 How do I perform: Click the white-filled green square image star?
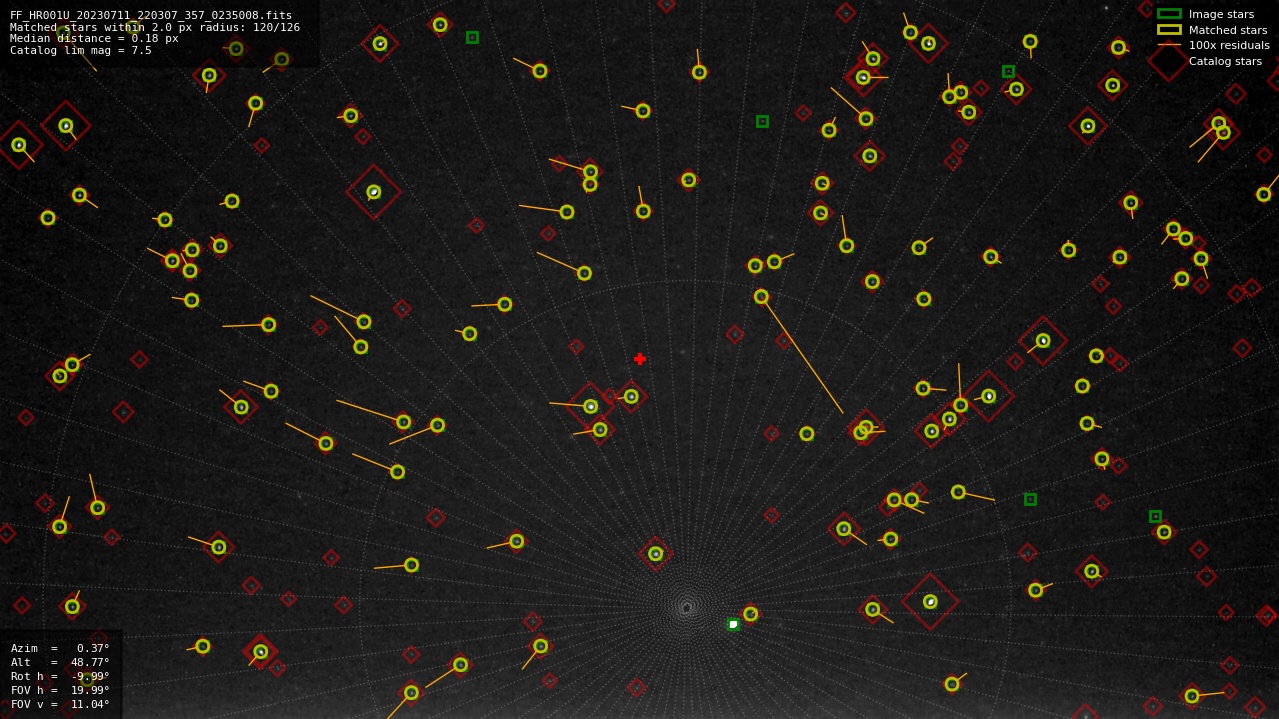733,624
